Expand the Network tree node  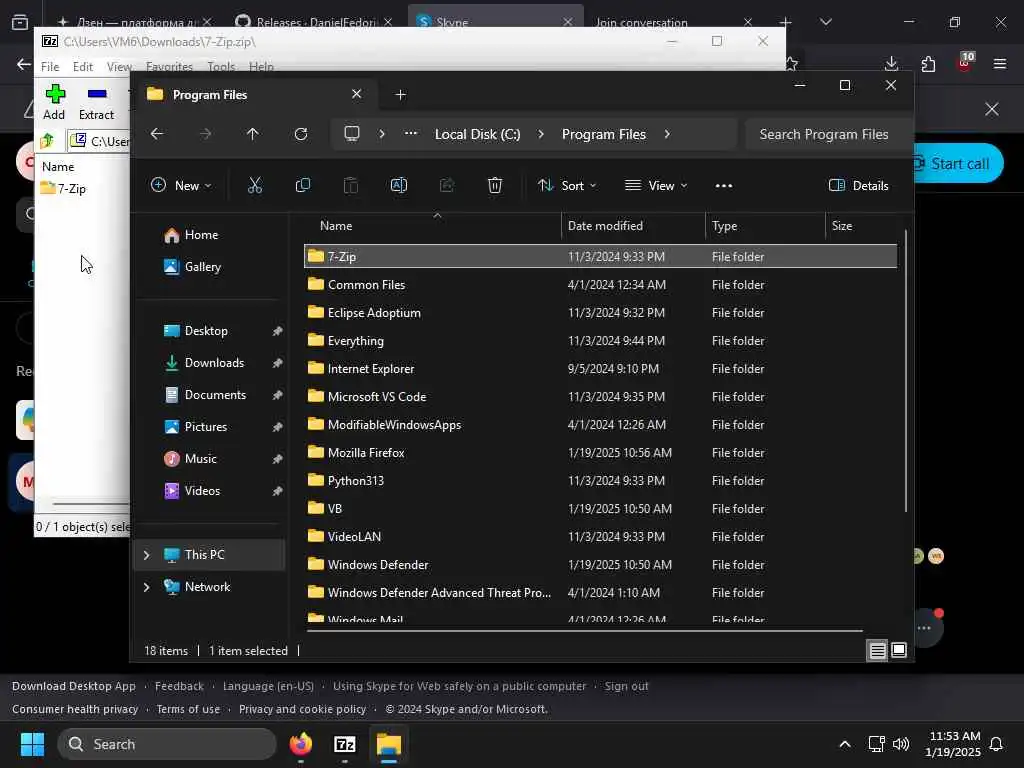(146, 586)
